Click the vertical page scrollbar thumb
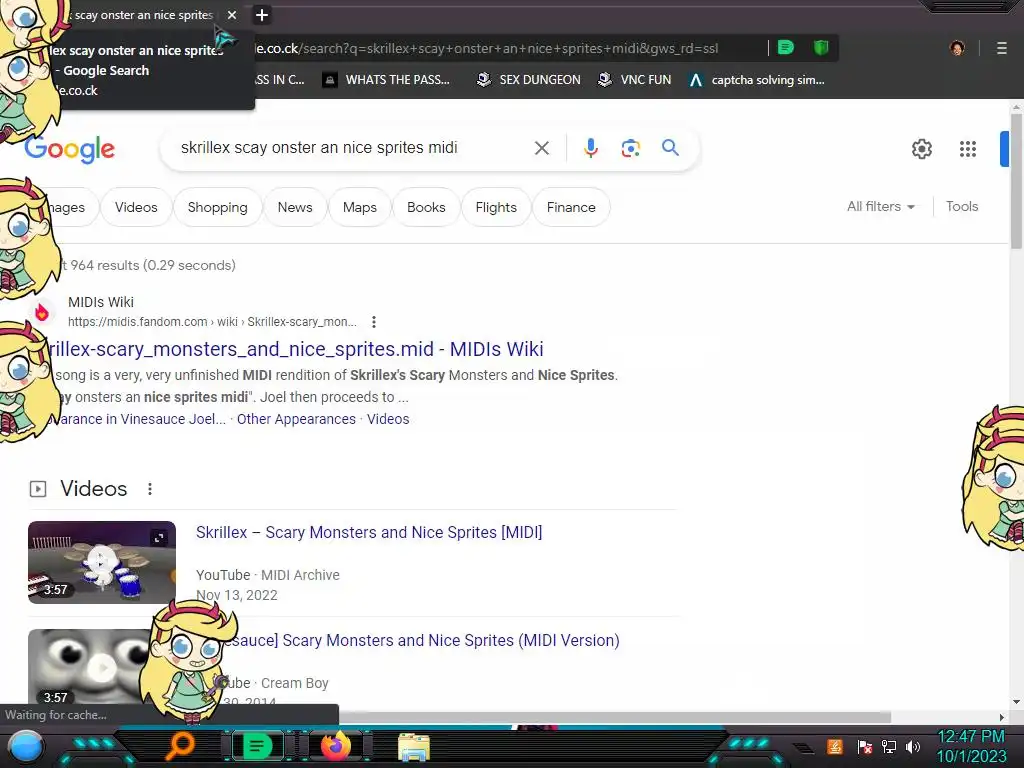1024x768 pixels. pos(1016,181)
